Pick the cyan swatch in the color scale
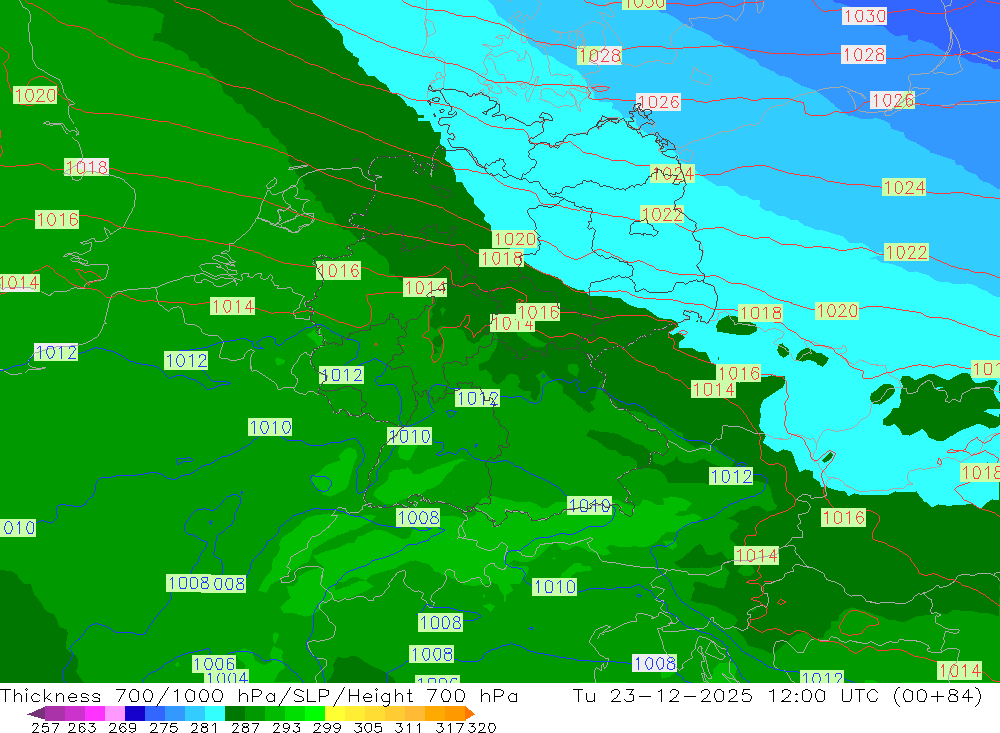The height and width of the screenshot is (733, 1000). click(215, 713)
